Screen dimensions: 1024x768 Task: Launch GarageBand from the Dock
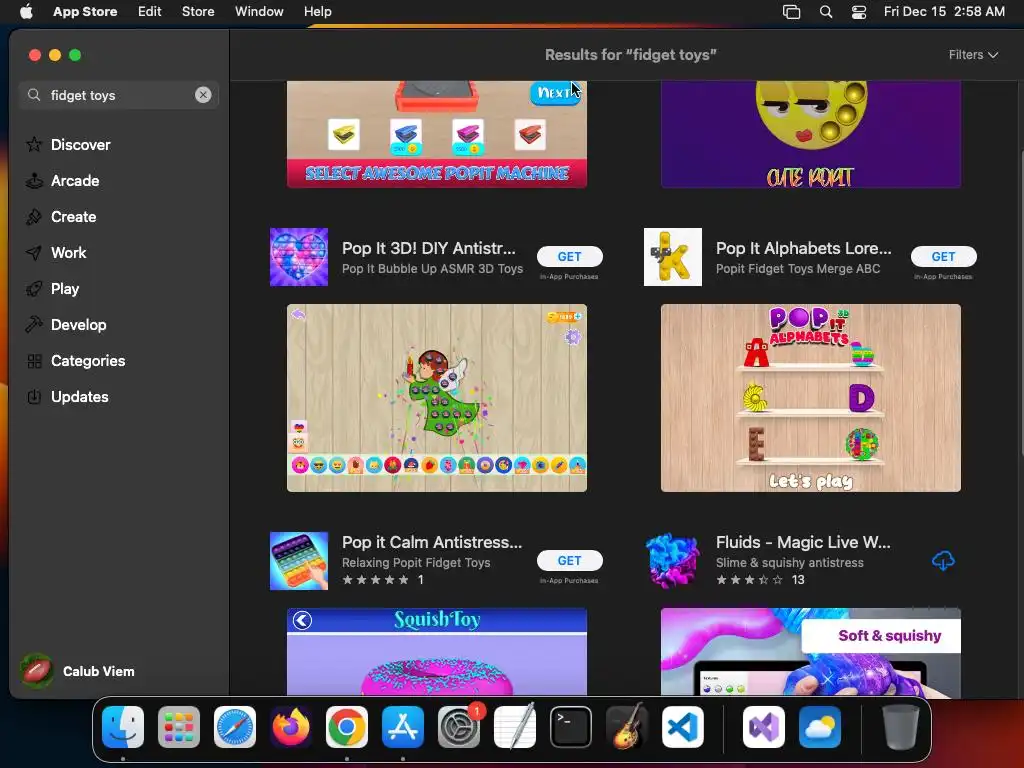(627, 726)
